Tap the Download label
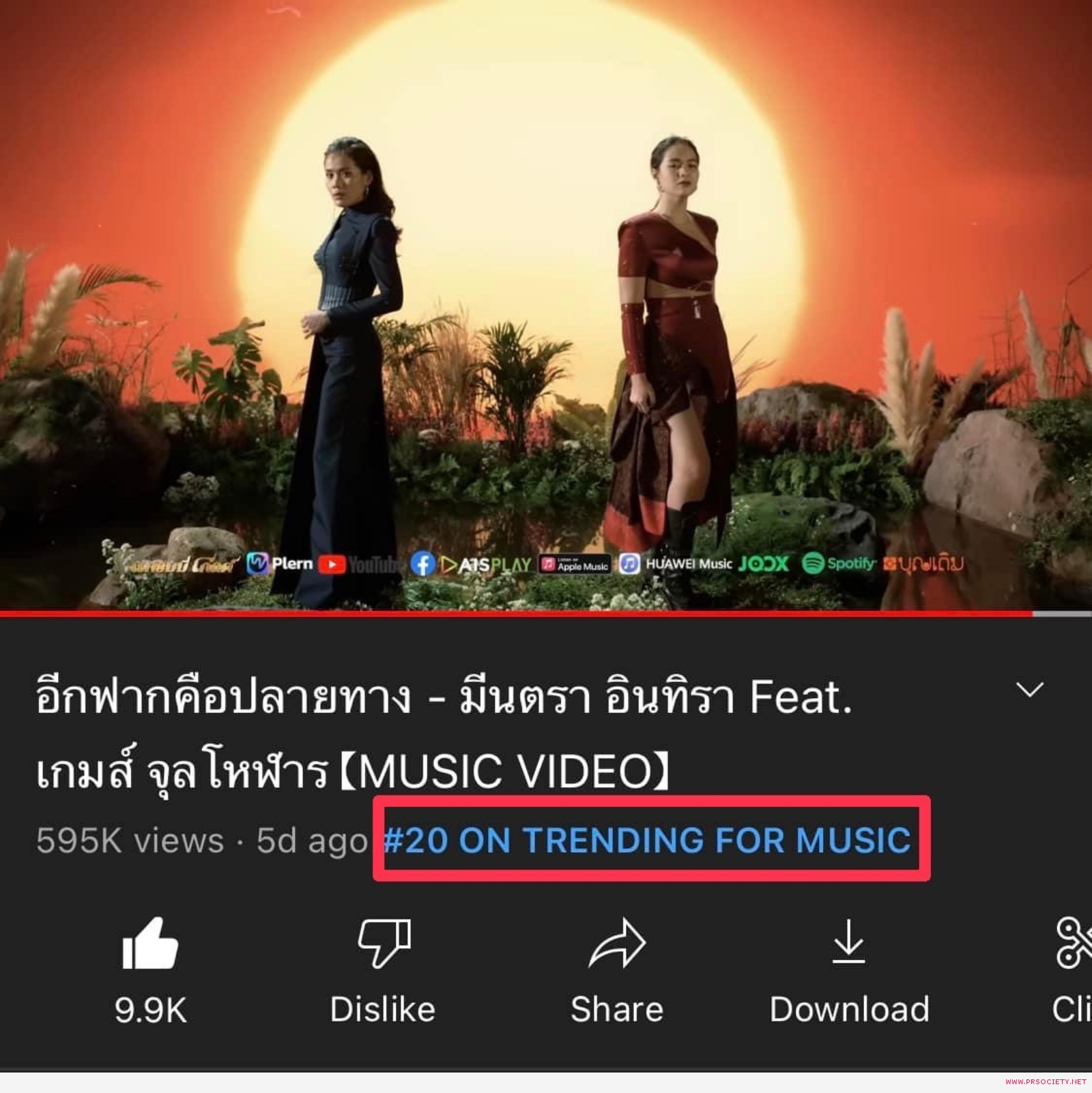This screenshot has height=1093, width=1092. tap(850, 1010)
